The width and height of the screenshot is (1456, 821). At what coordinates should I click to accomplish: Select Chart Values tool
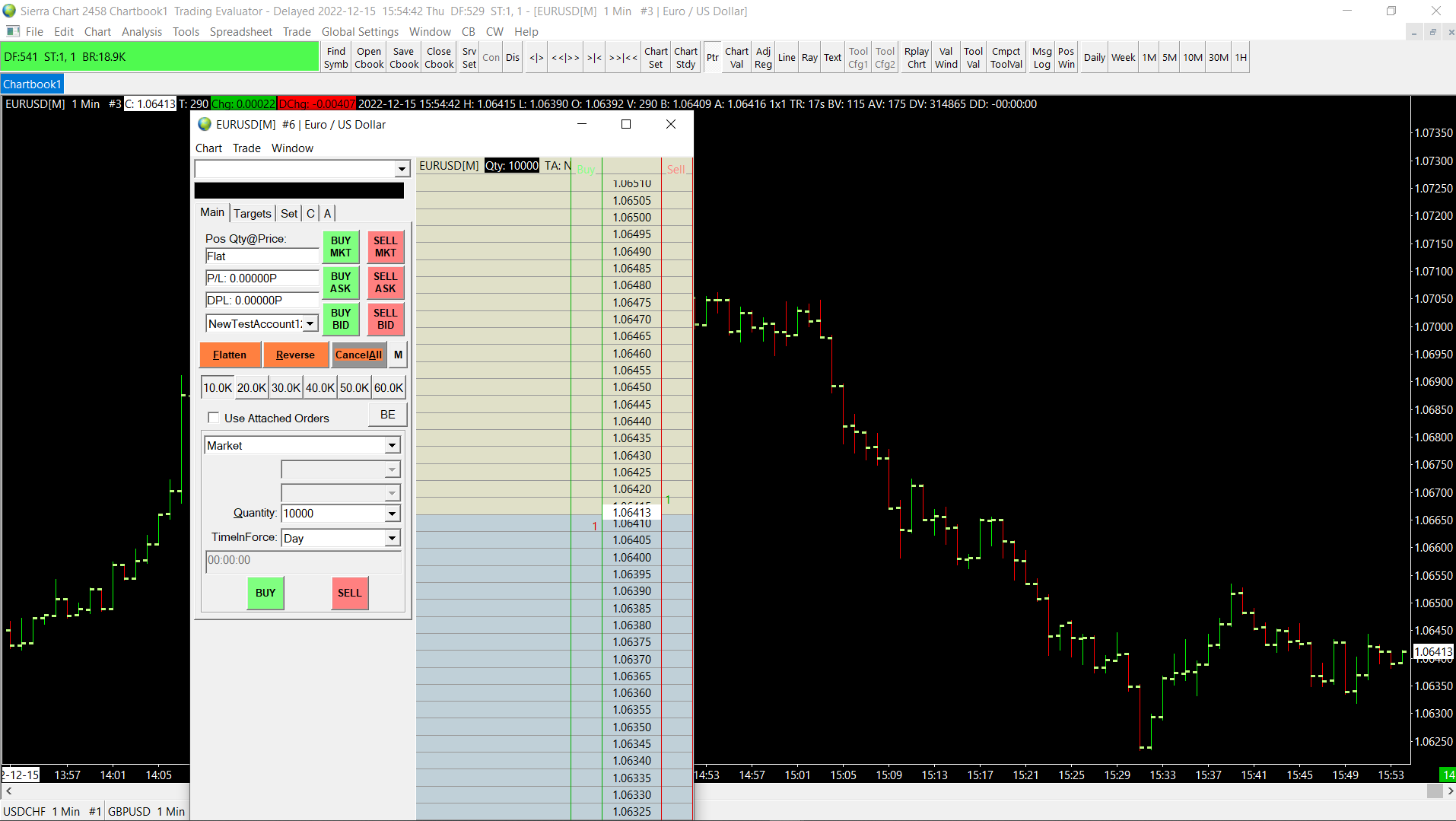tap(736, 58)
